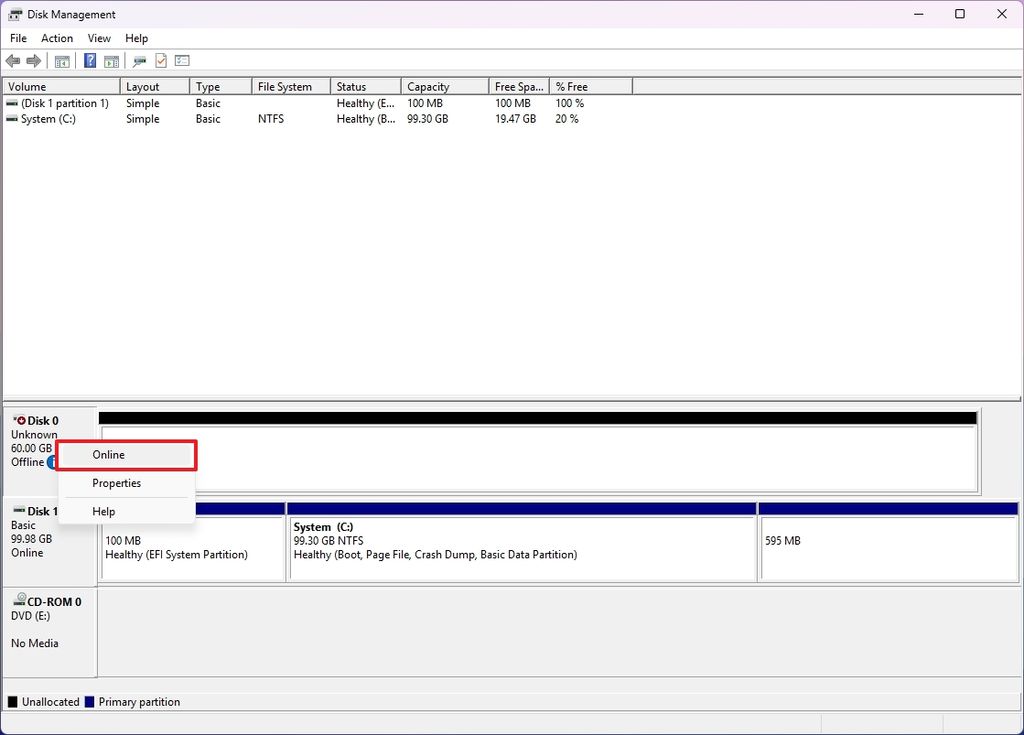This screenshot has height=735, width=1024.
Task: Open the File menu
Action: [17, 38]
